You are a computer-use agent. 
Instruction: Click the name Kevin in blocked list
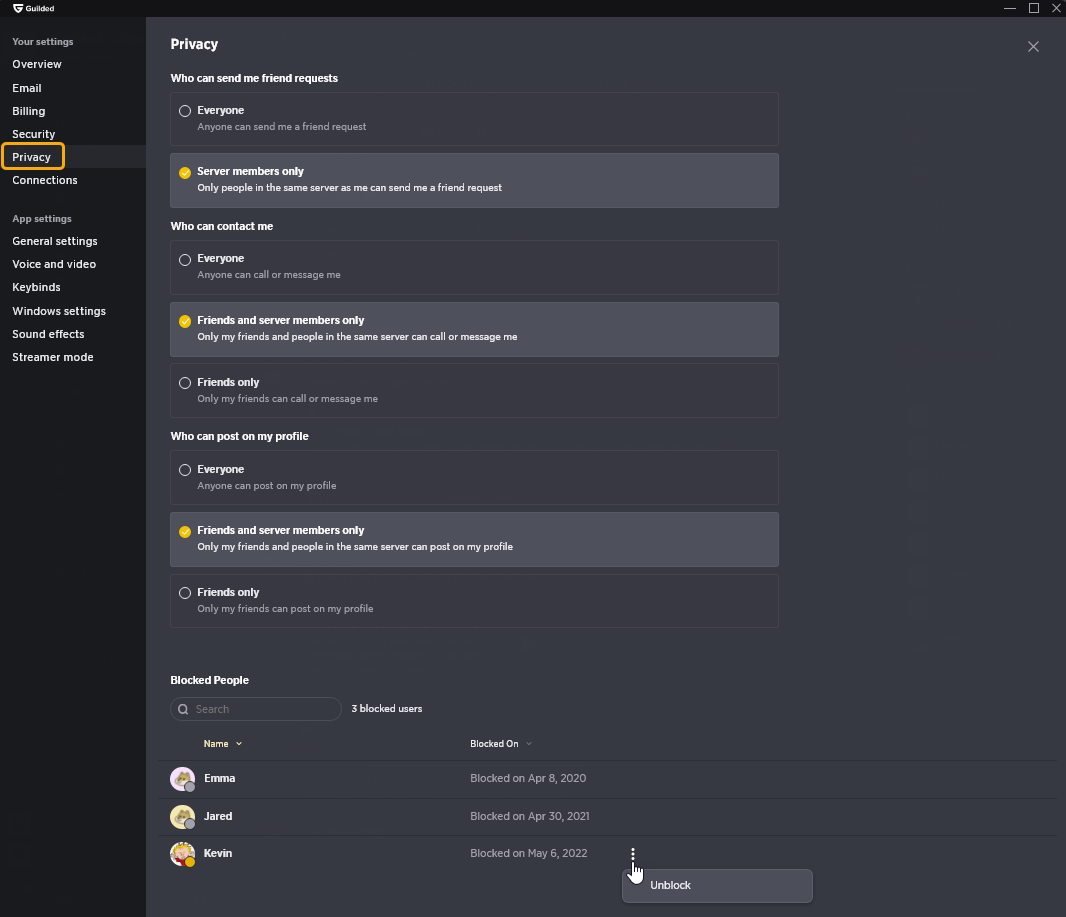pyautogui.click(x=218, y=853)
